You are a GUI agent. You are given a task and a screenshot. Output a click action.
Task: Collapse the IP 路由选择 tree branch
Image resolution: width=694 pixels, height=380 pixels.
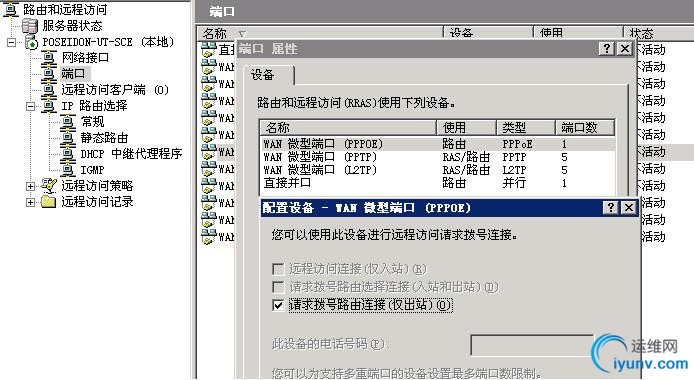(30, 106)
